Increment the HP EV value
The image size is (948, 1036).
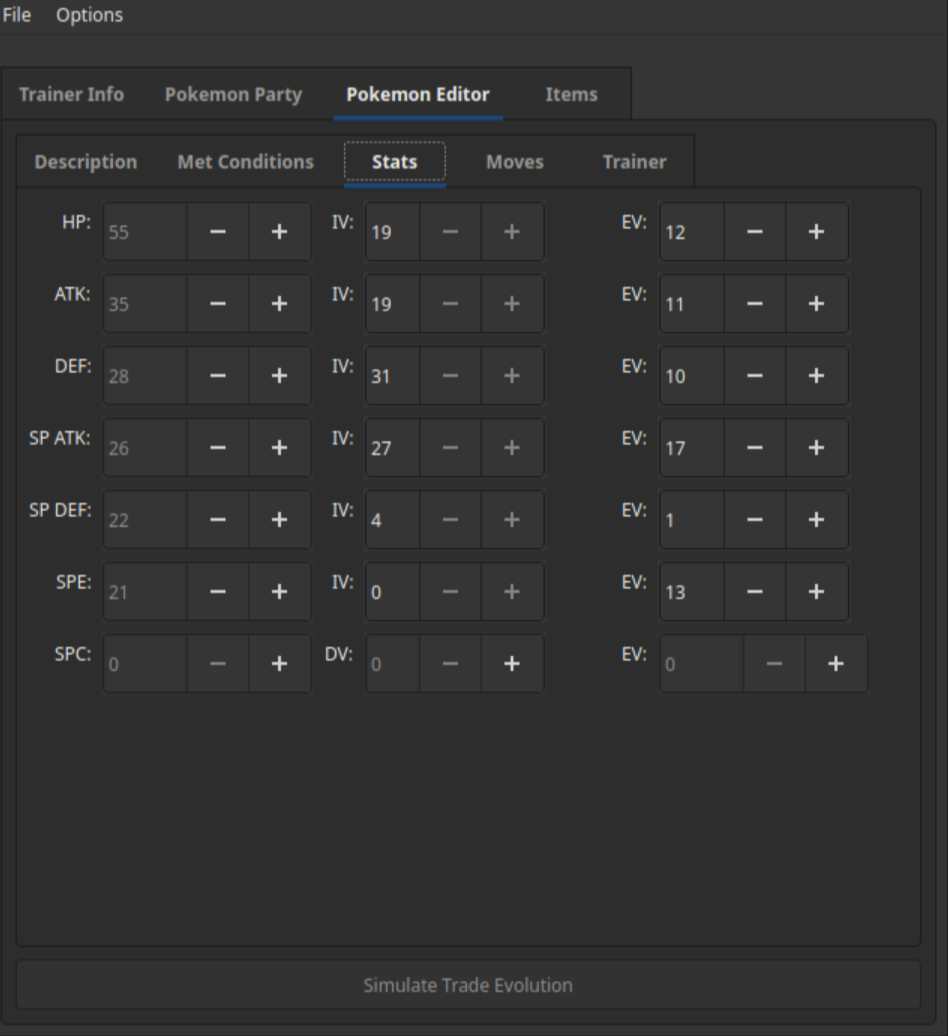[x=816, y=232]
